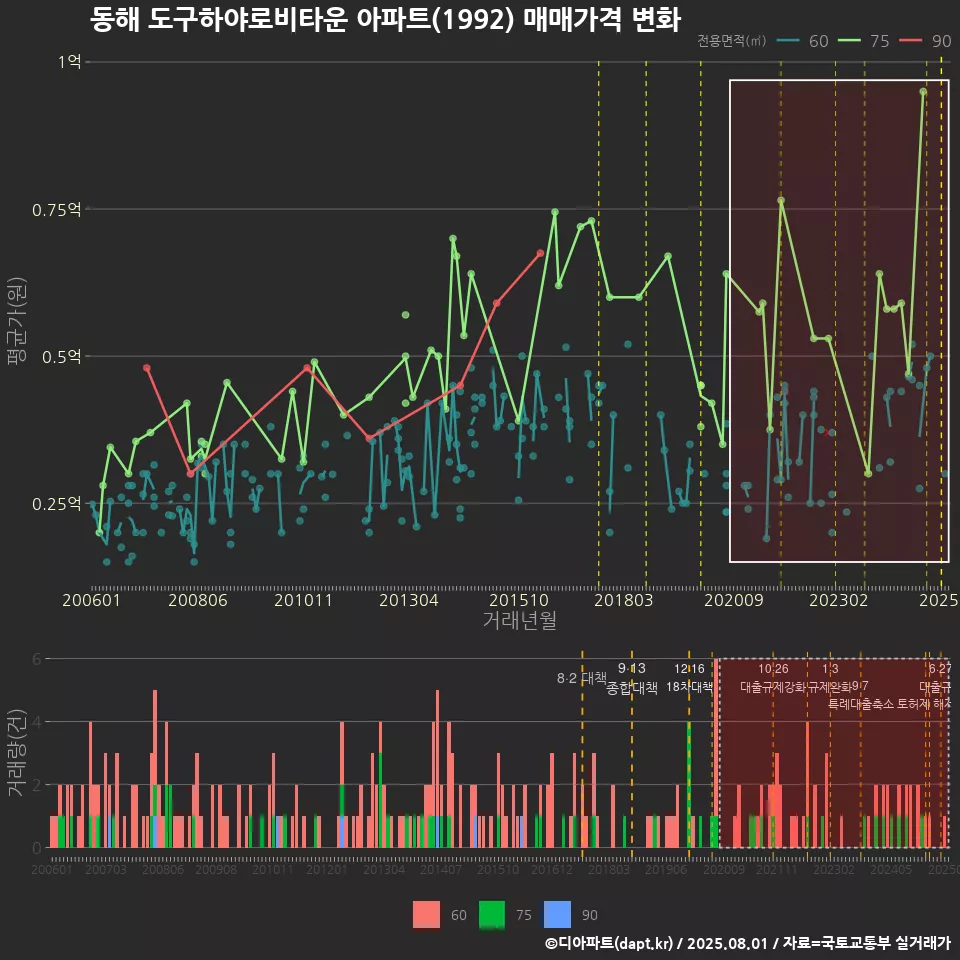The width and height of the screenshot is (960, 960).
Task: Click the 대출규제강화 annotation text
Action: click(773, 687)
